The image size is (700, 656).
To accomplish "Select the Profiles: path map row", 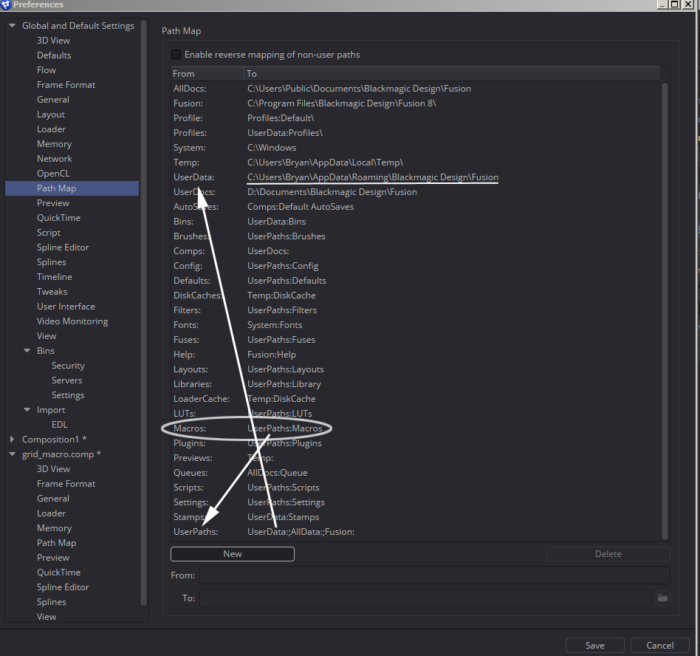I will 416,133.
